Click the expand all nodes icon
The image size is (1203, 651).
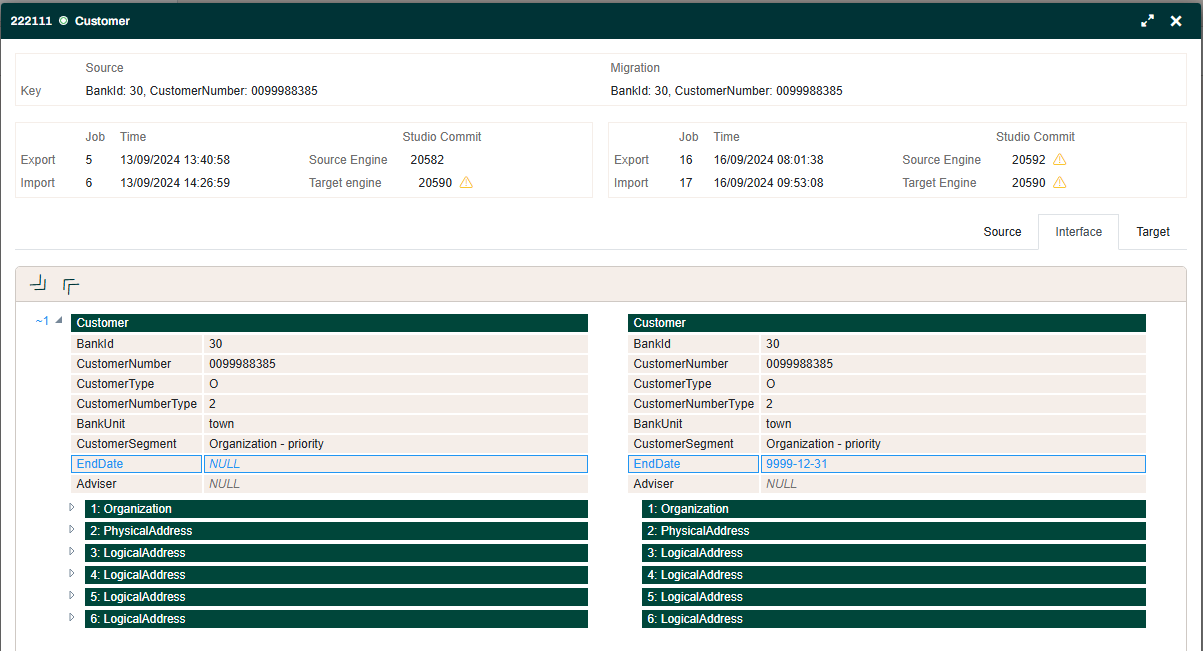[x=71, y=286]
